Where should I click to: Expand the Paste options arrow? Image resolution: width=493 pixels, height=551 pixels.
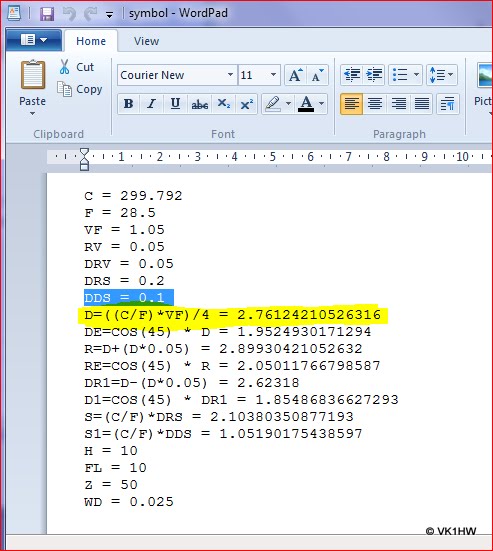tap(32, 114)
